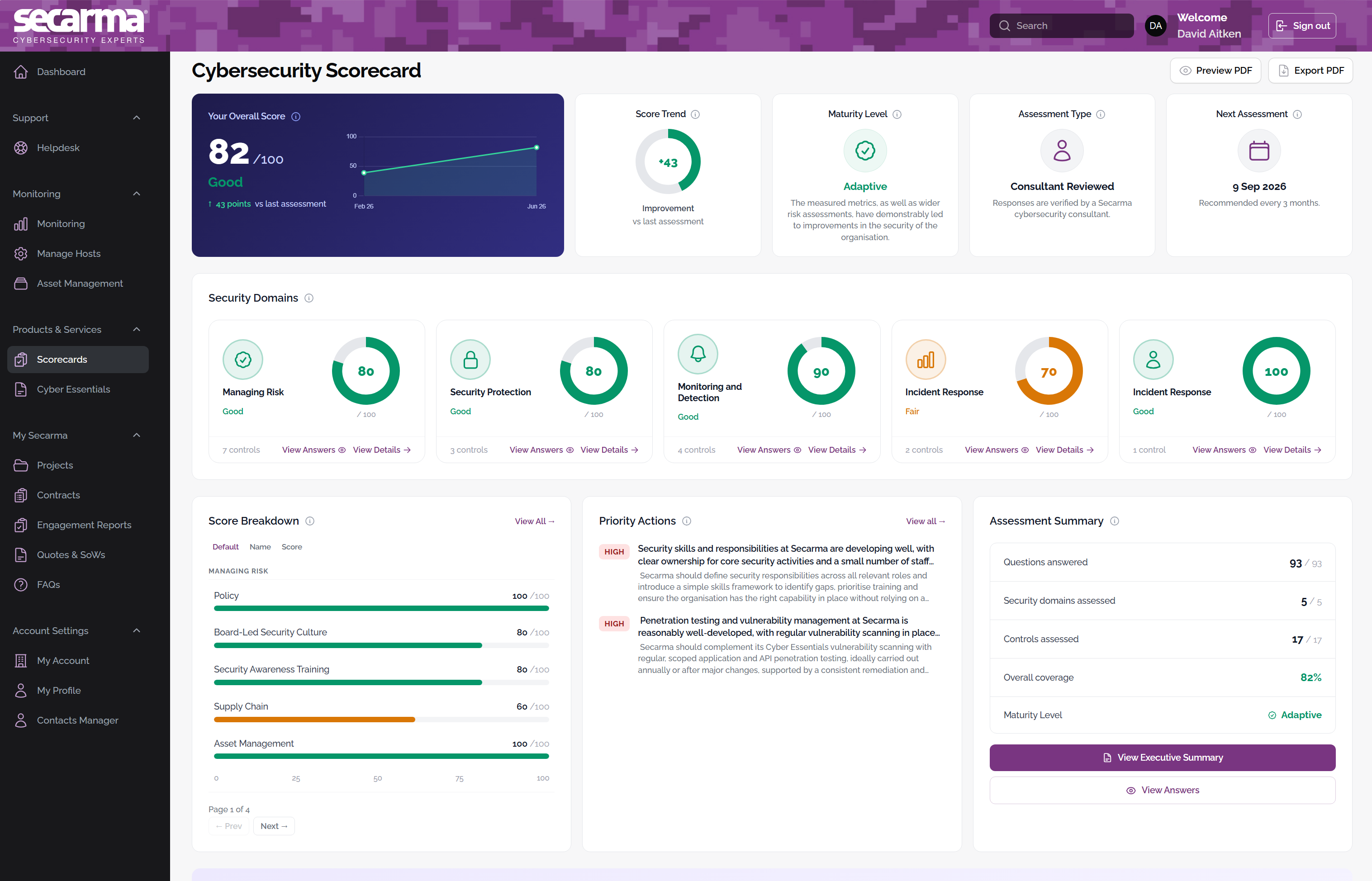This screenshot has height=881, width=1372.
Task: Click the Maturity Level info icon
Action: coord(897,114)
